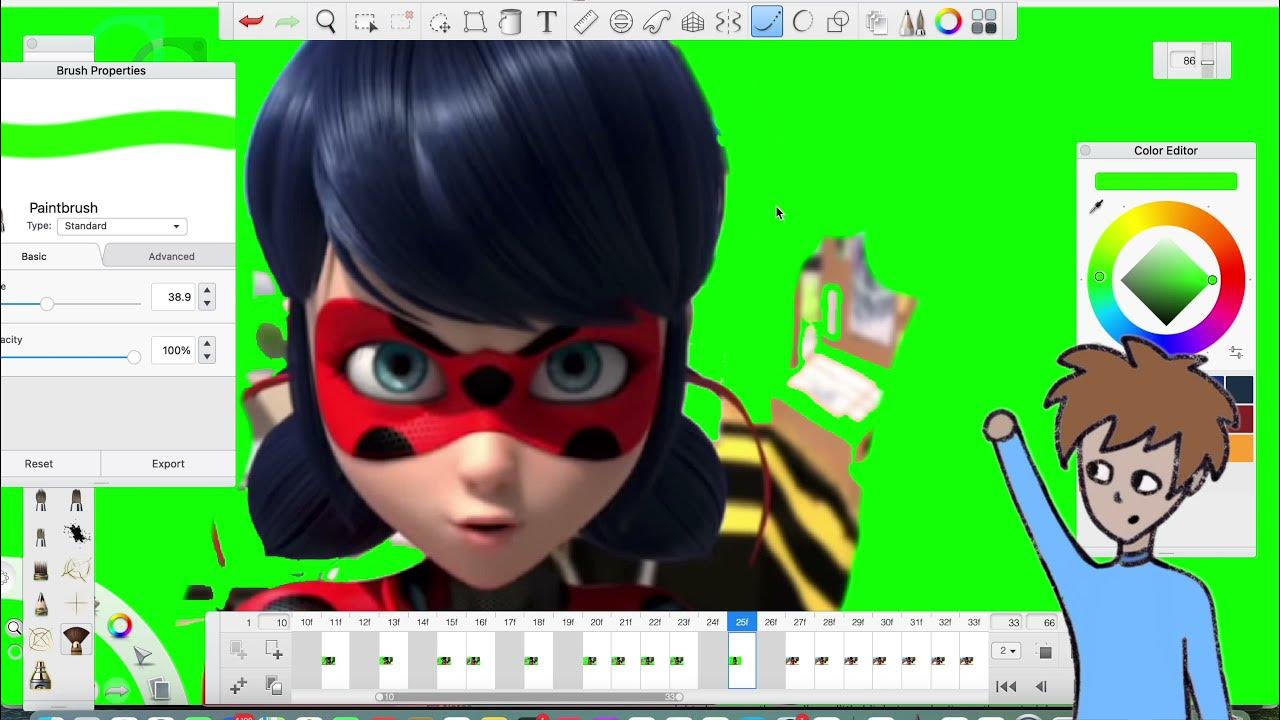Switch to the Advanced tab
This screenshot has height=720, width=1280.
(171, 256)
